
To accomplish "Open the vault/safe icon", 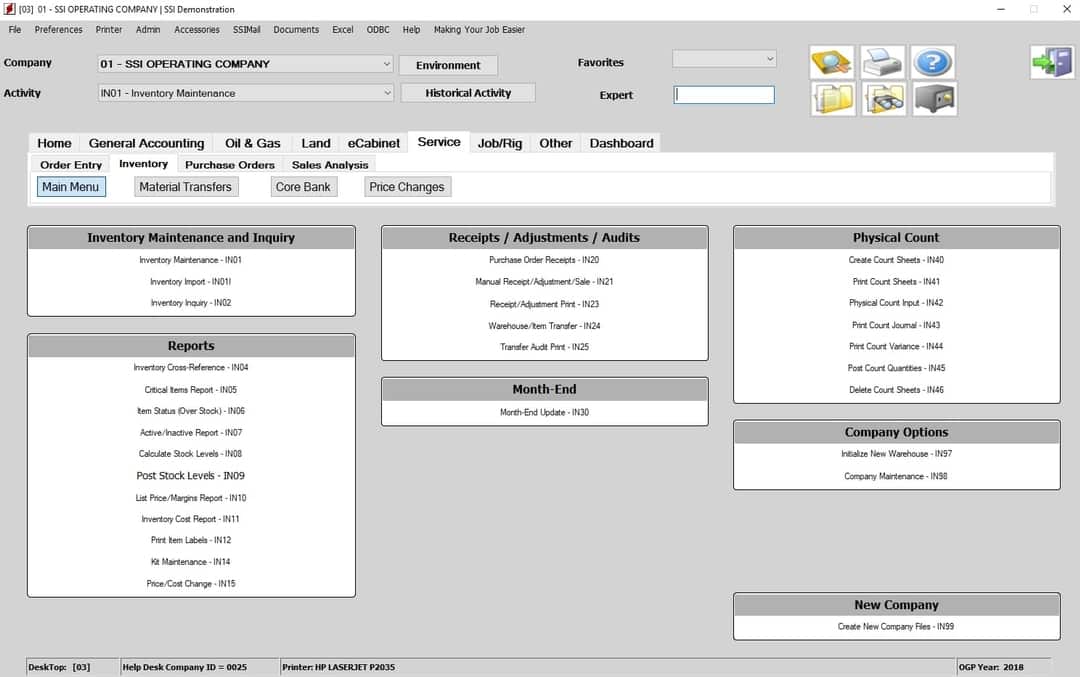I will 933,99.
